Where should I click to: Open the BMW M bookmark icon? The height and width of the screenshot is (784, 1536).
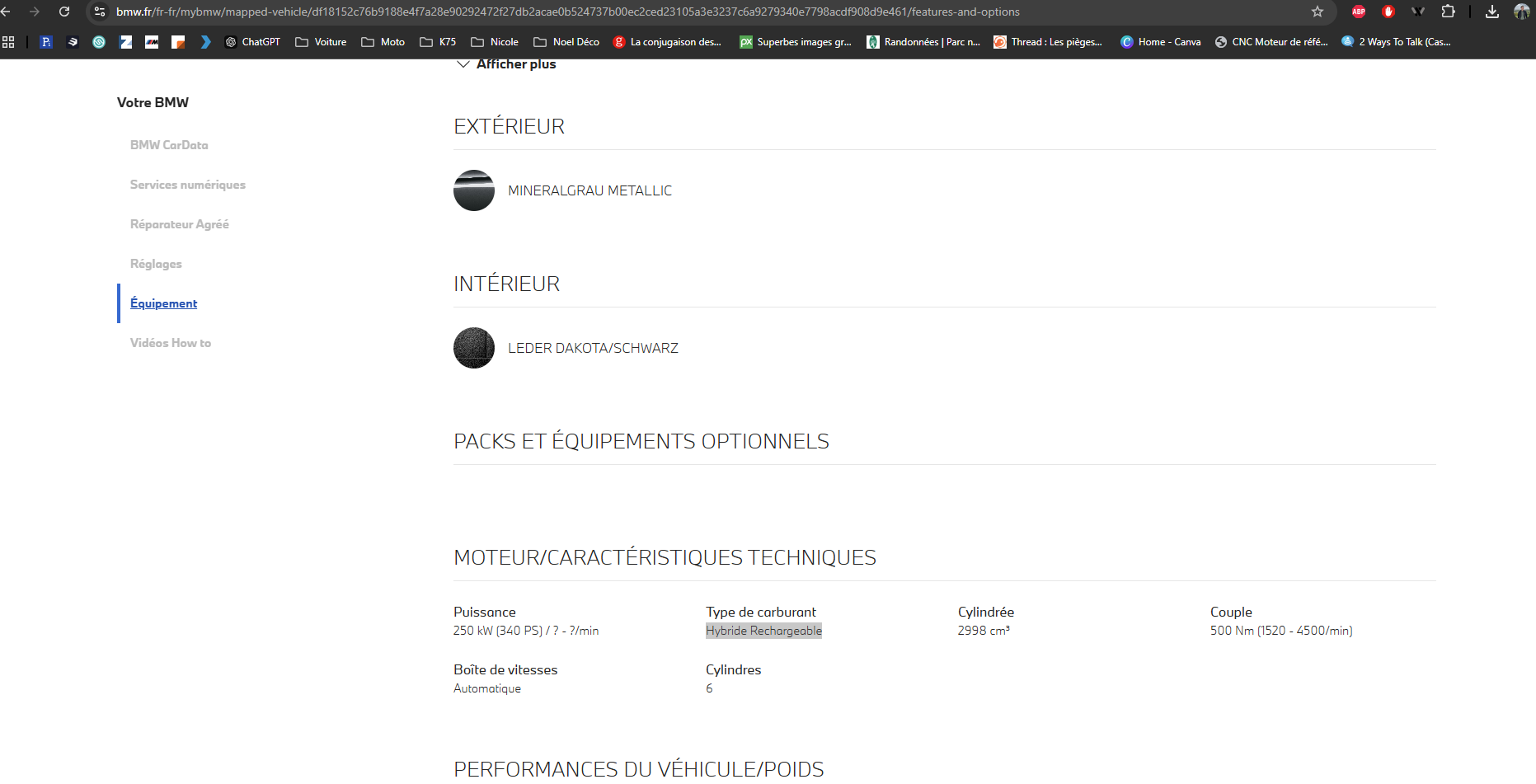pyautogui.click(x=152, y=42)
